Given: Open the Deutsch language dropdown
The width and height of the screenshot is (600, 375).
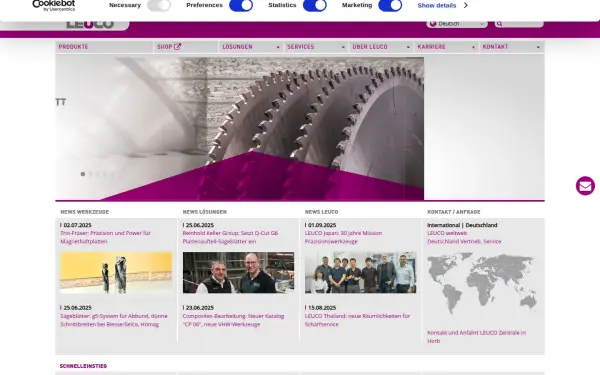Looking at the screenshot, I should [457, 24].
